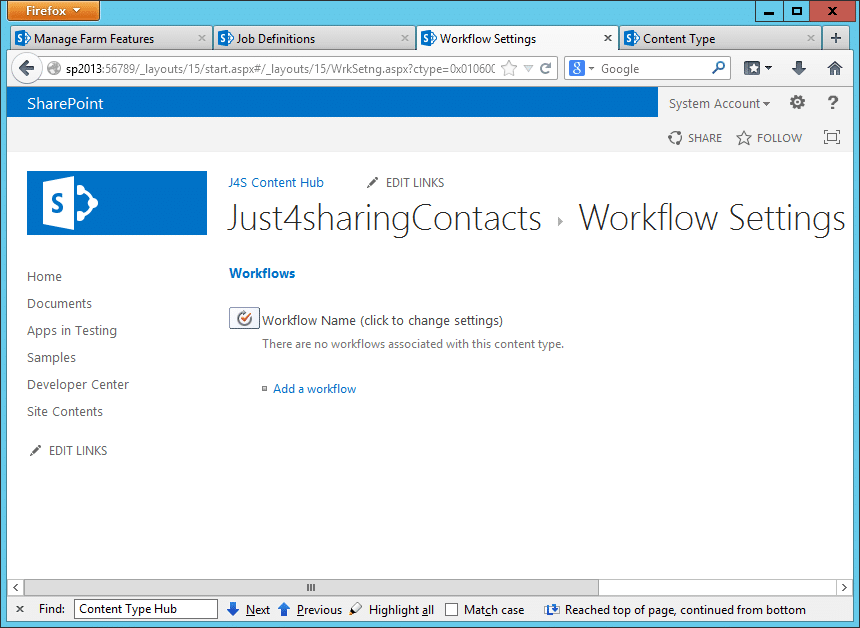860x628 pixels.
Task: Click "Workflows" section heading
Action: tap(262, 273)
